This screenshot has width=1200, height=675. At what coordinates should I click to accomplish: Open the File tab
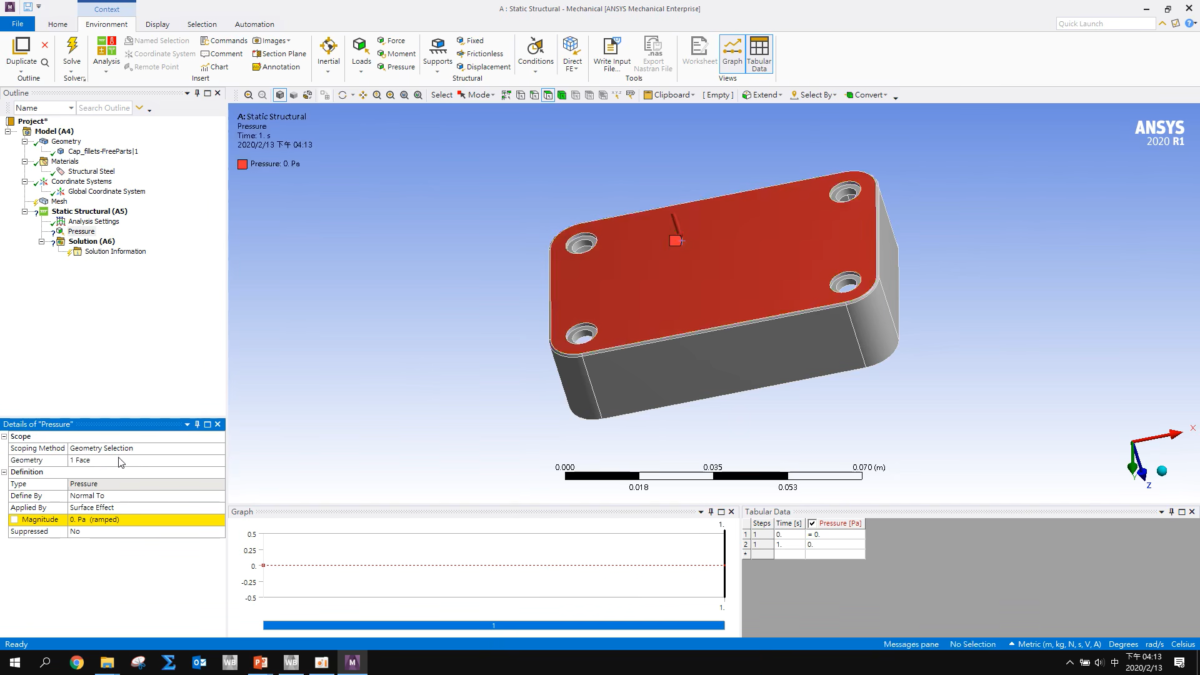(18, 24)
